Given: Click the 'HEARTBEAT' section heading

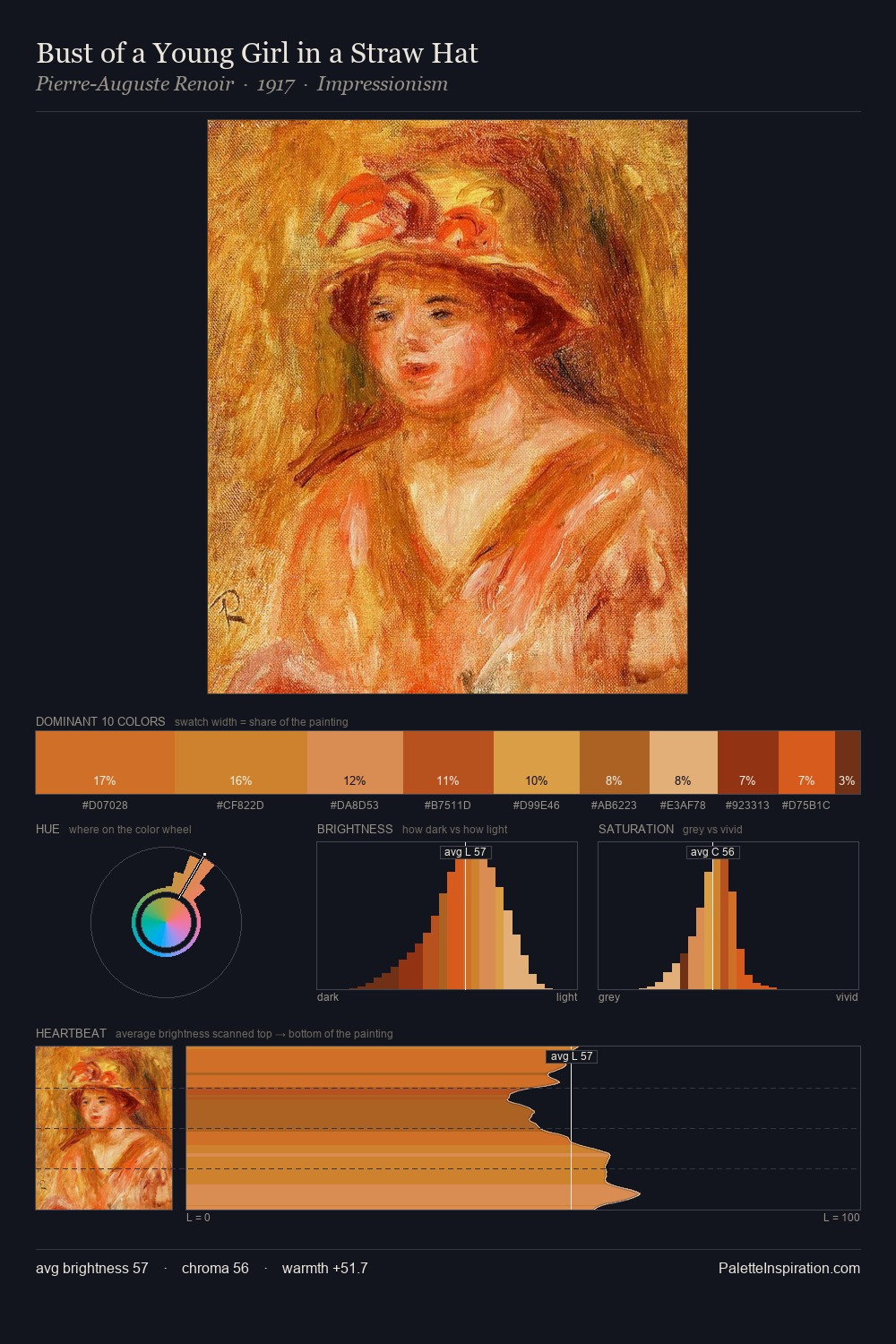Looking at the screenshot, I should click(x=71, y=1033).
